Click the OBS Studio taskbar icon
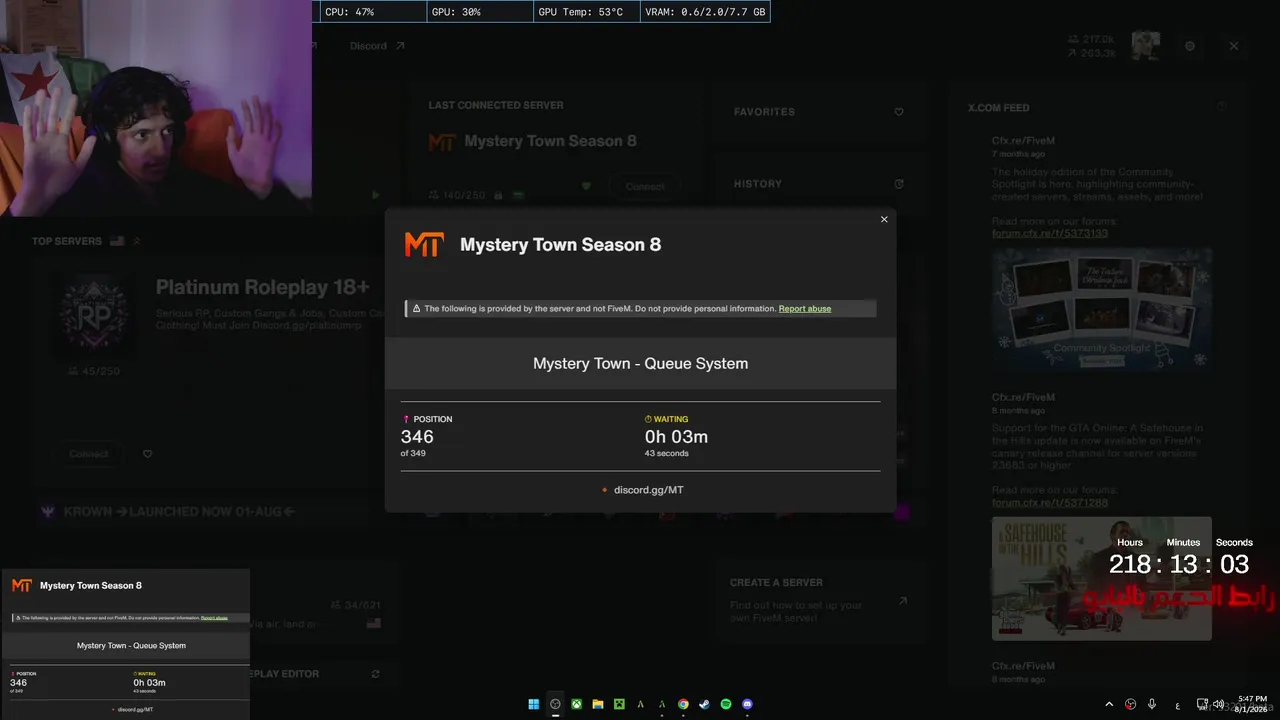This screenshot has height=720, width=1280. pos(555,704)
